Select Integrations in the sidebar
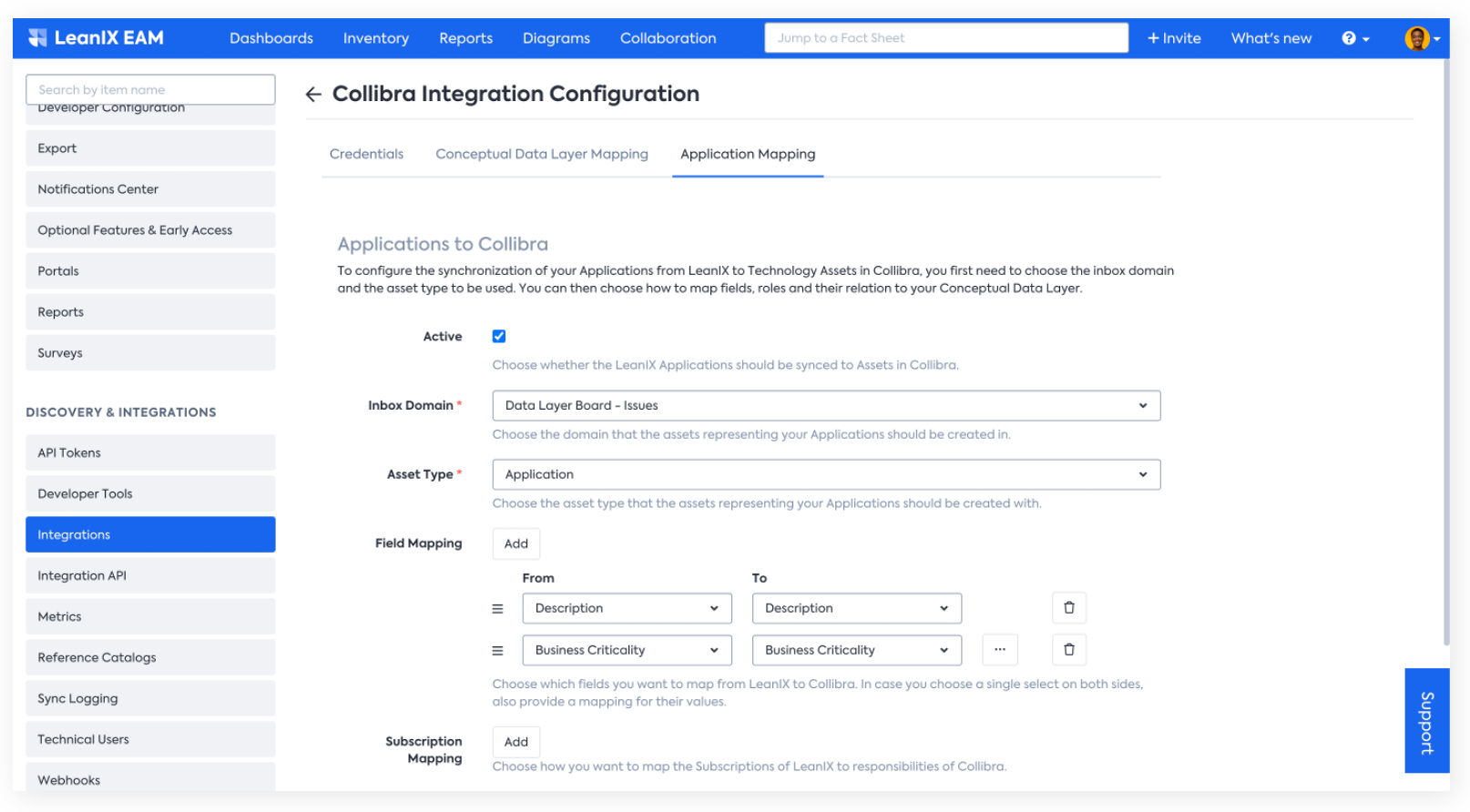 coord(150,535)
